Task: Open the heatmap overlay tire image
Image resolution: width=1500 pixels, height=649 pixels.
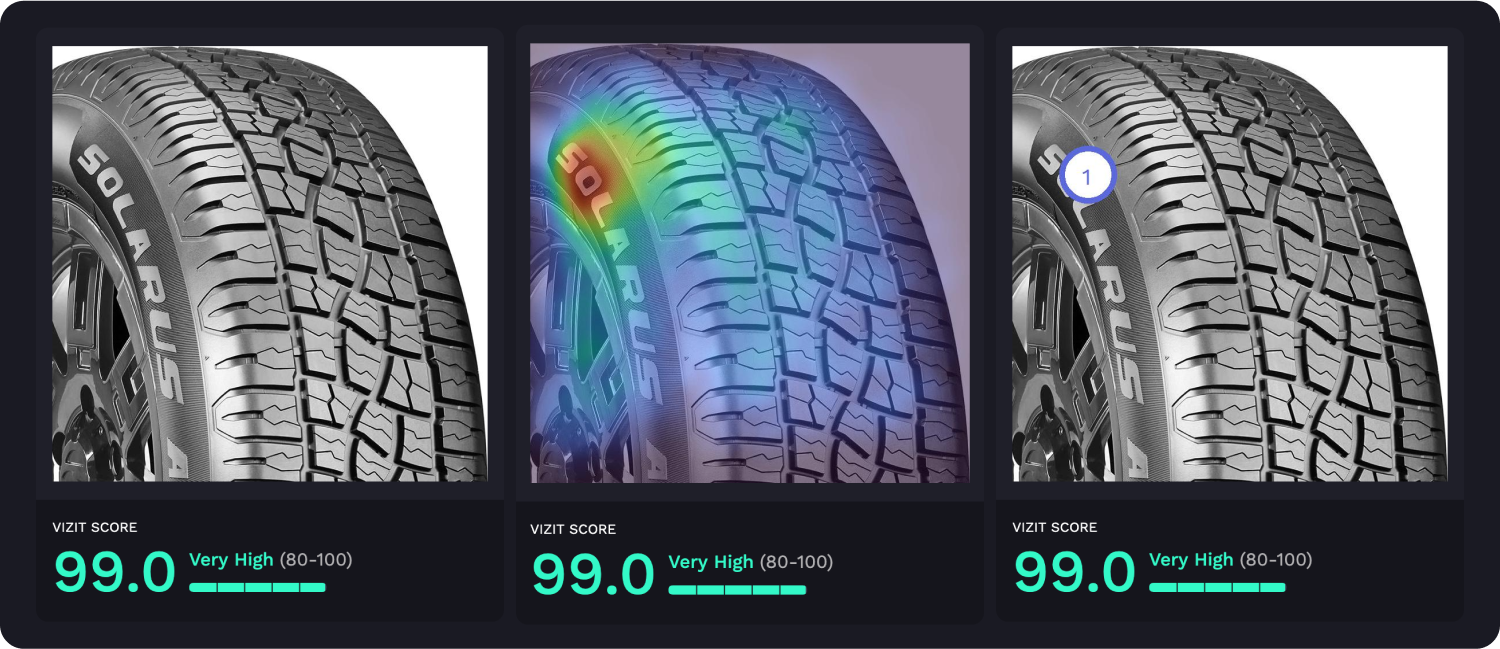Action: pos(750,263)
